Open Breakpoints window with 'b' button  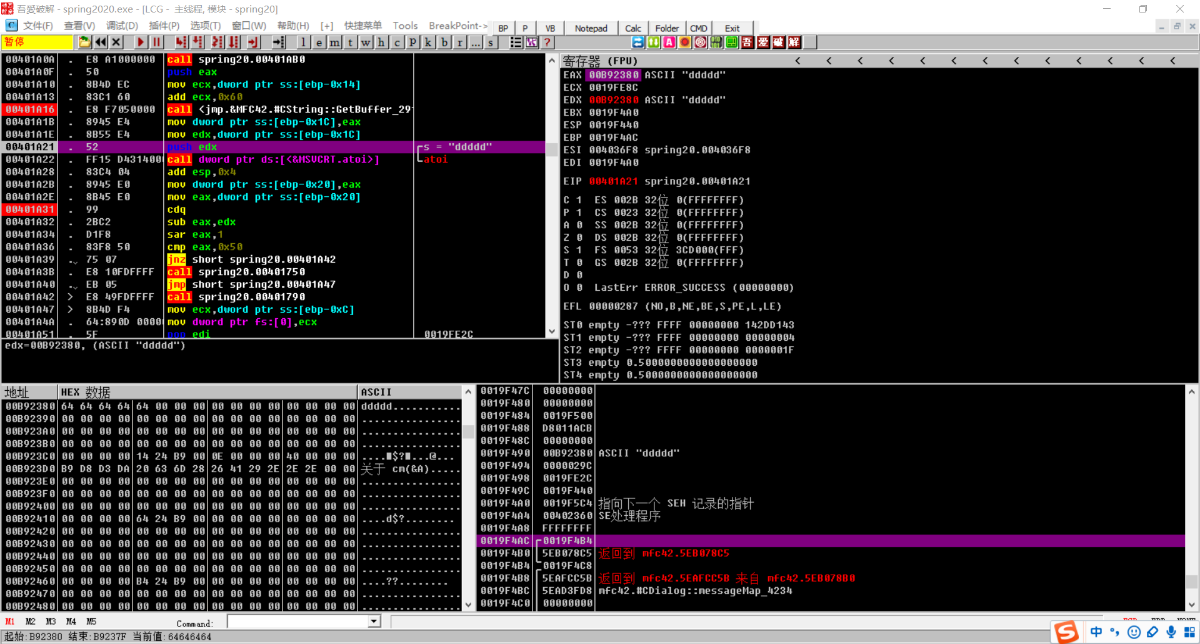(x=444, y=42)
